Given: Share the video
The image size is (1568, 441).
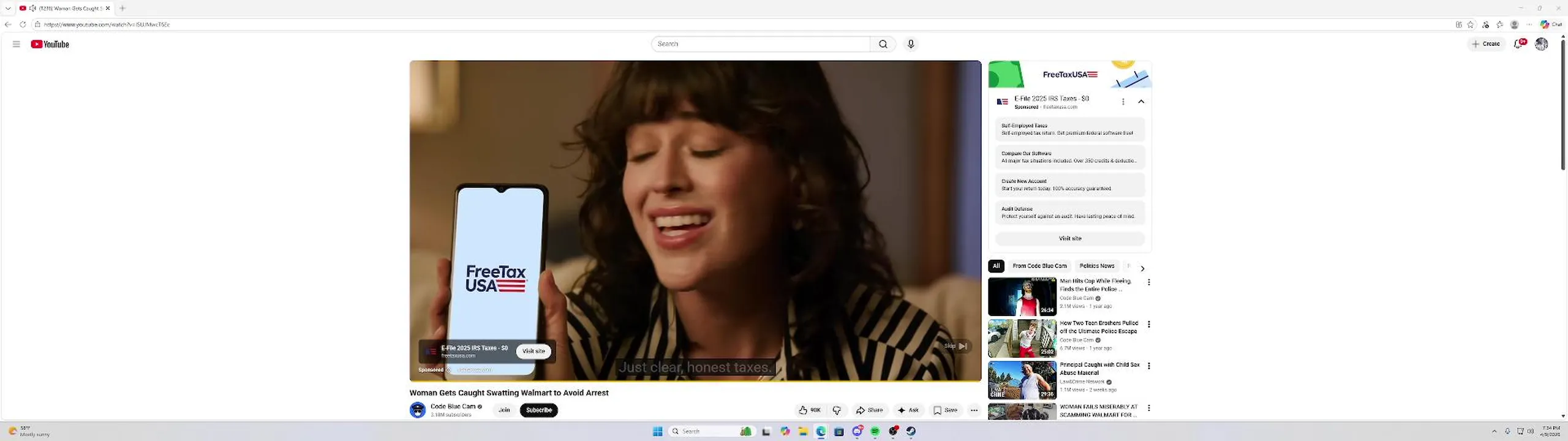Looking at the screenshot, I should [869, 410].
